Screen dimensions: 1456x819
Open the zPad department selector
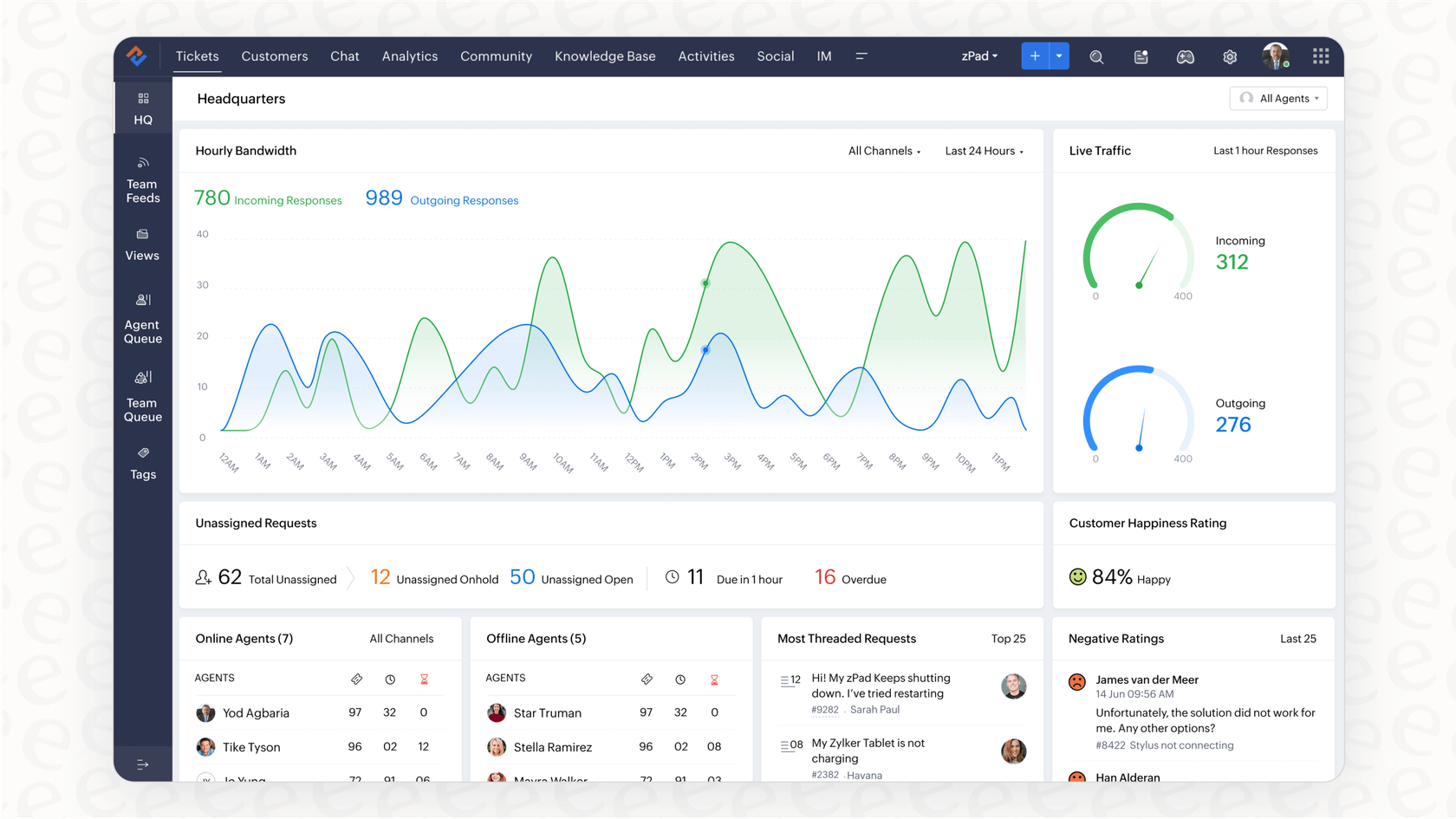978,56
